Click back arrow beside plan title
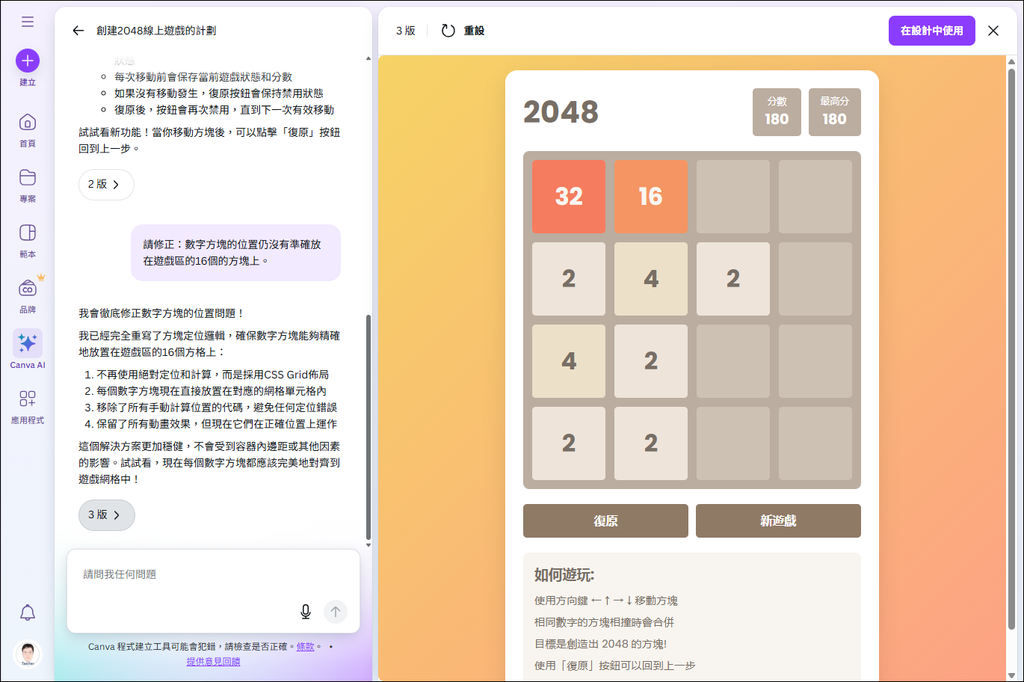 [78, 31]
